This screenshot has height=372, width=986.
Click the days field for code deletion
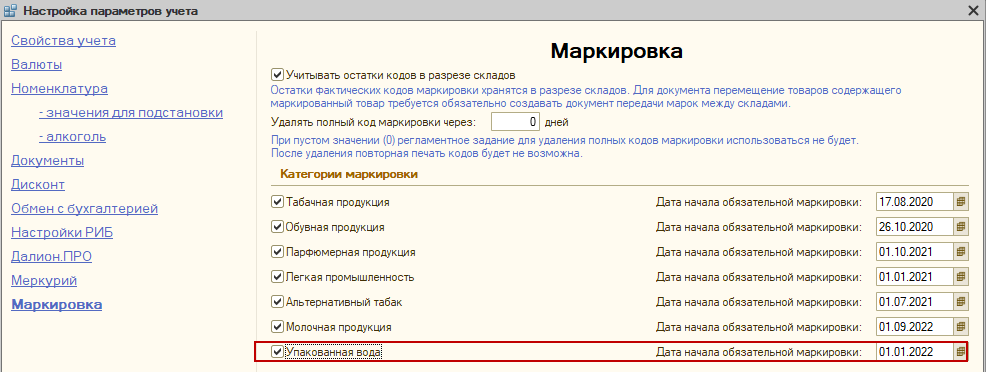515,121
